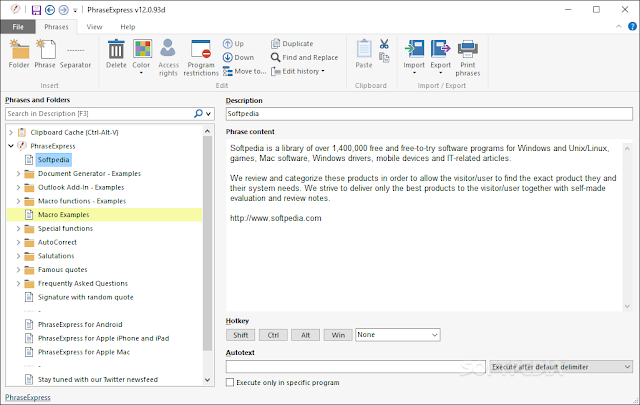This screenshot has height=405, width=640.
Task: Copy using the clipboard copy icon
Action: click(384, 58)
